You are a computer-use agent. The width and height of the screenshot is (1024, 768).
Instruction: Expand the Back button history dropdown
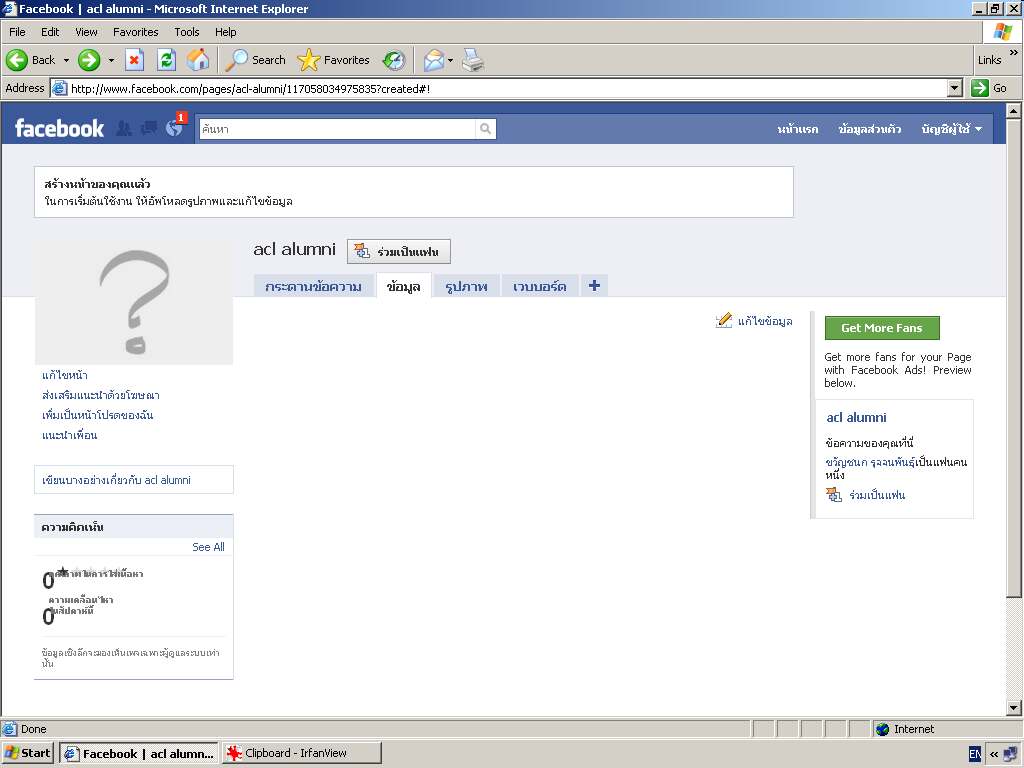click(x=67, y=60)
